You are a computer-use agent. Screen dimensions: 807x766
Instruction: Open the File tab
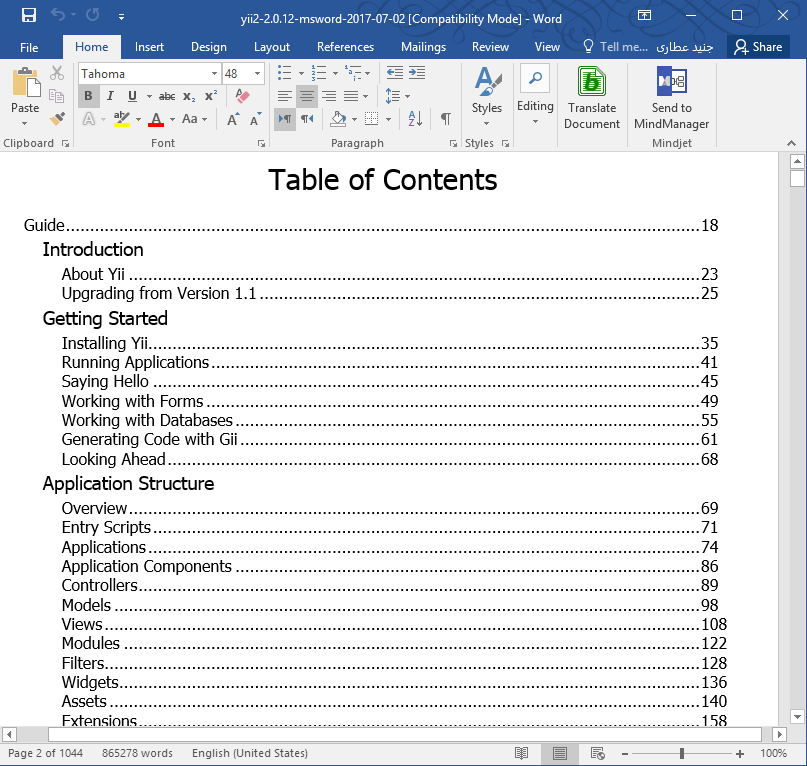pos(29,47)
